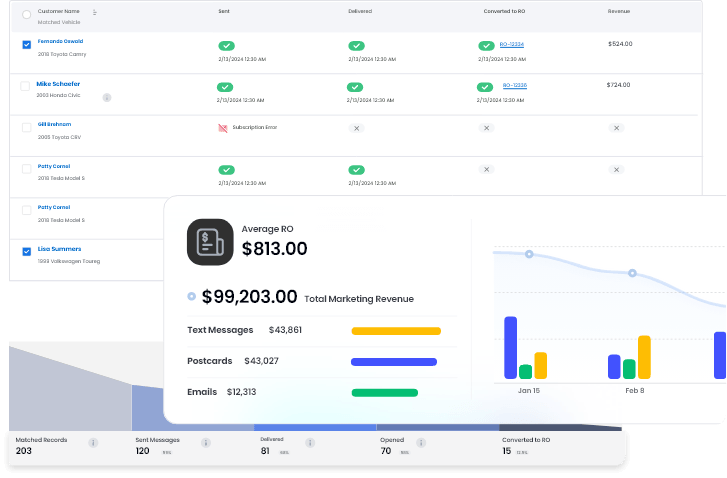The image size is (727, 478).
Task: Click Delivered green checkmark in Patty Cornel row
Action: coord(357,170)
